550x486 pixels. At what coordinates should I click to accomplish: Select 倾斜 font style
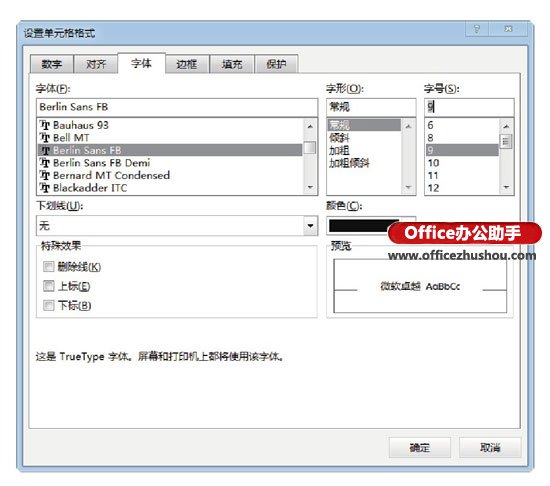coord(364,138)
